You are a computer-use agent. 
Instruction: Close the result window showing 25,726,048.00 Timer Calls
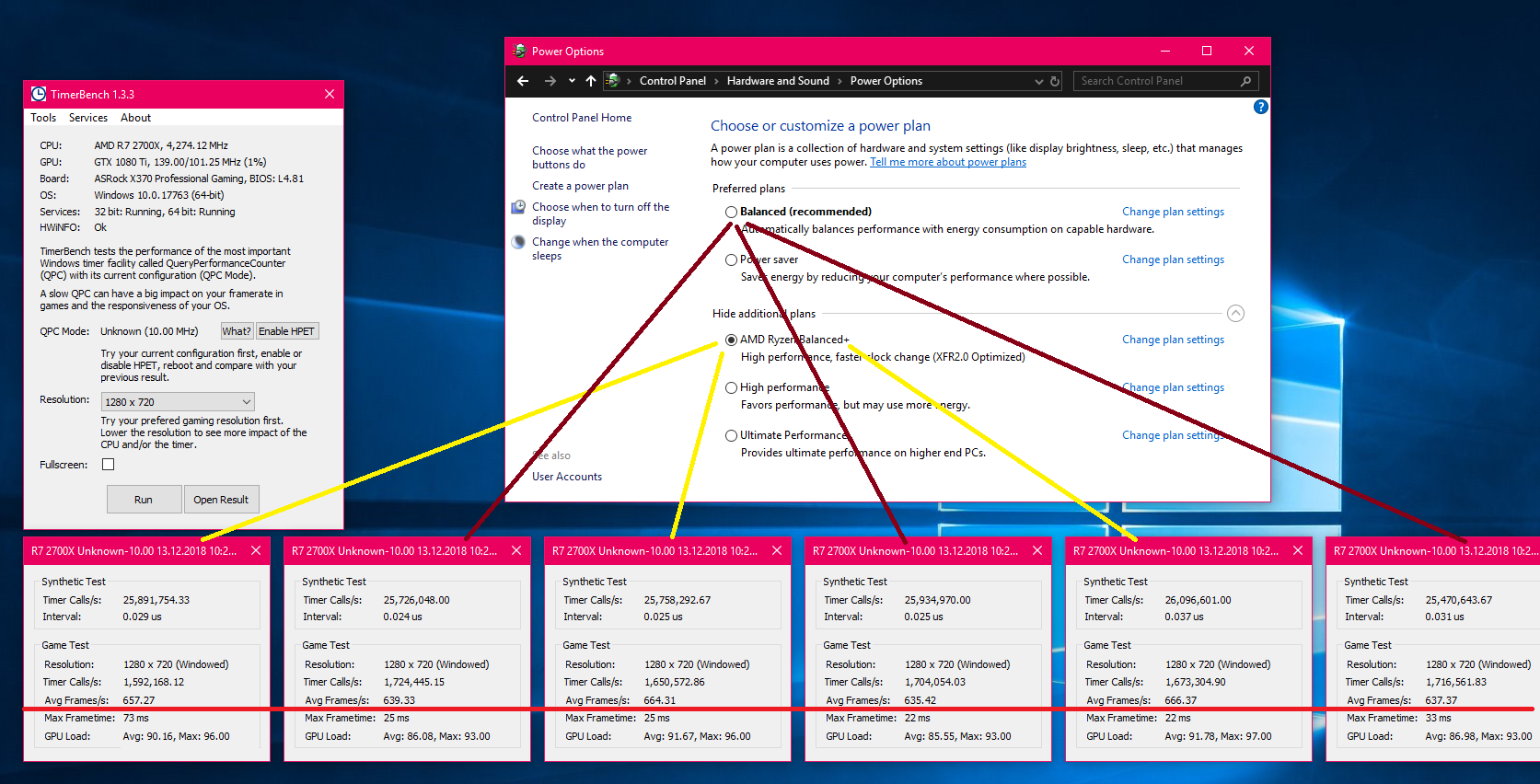point(516,550)
